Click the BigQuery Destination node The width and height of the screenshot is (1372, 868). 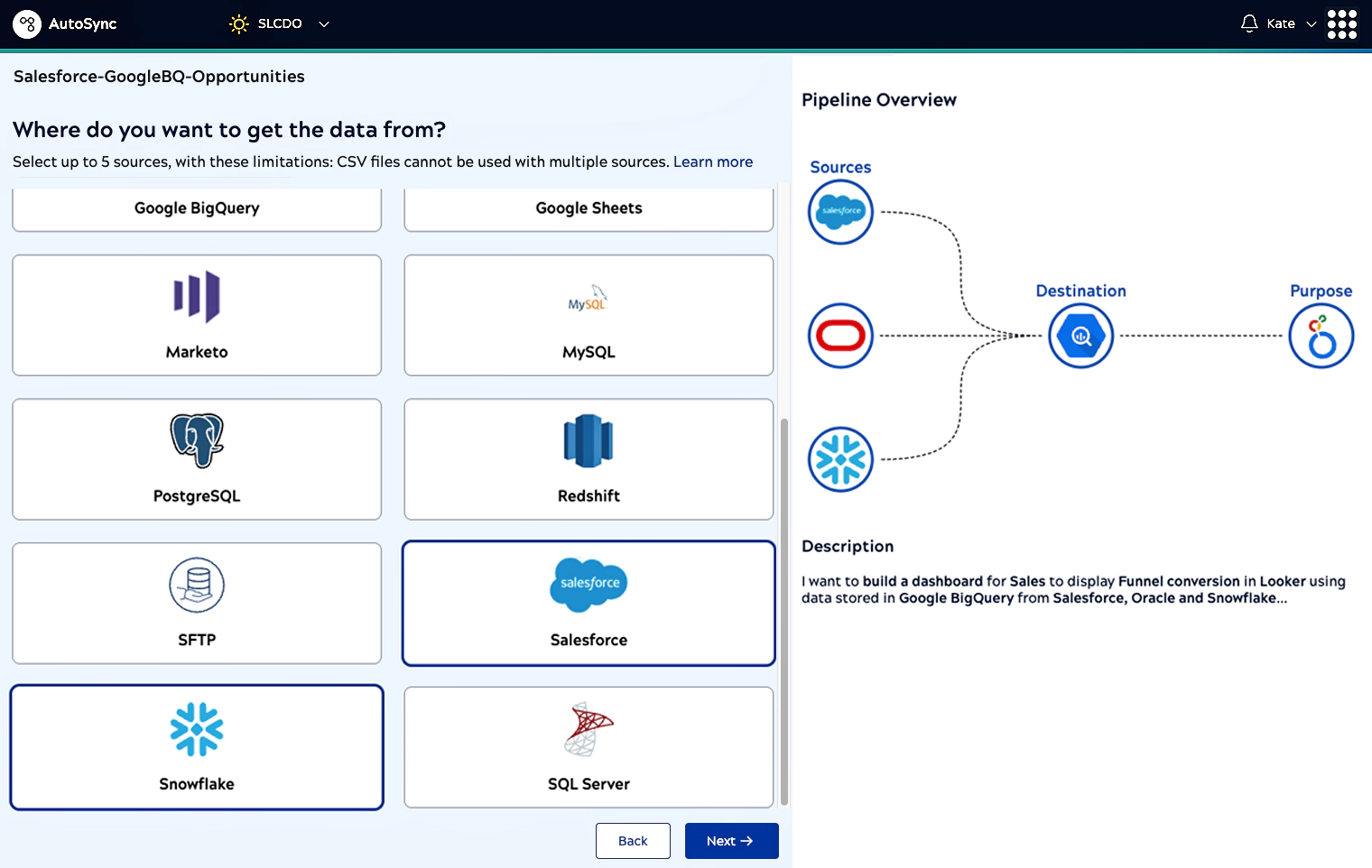coord(1081,336)
